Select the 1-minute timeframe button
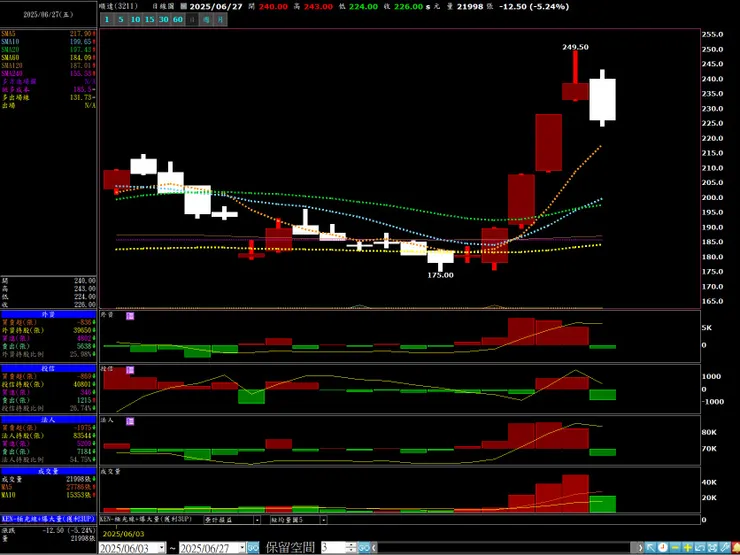 point(107,19)
